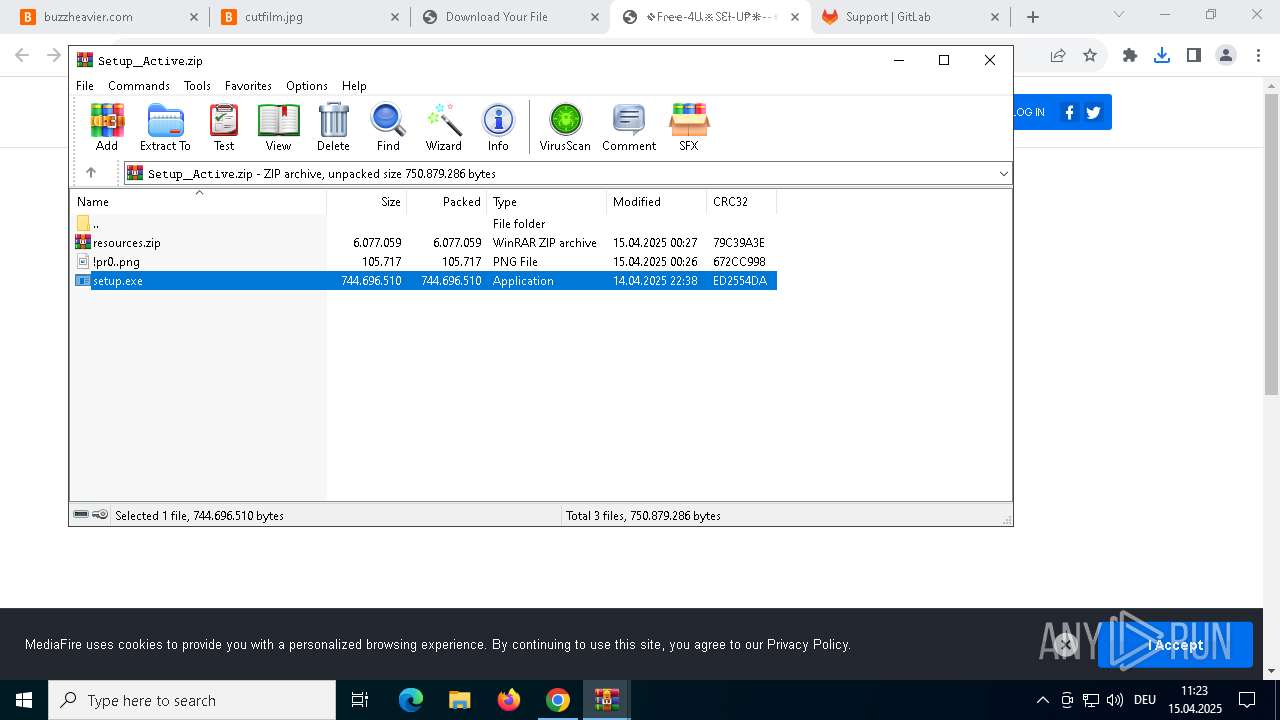The width and height of the screenshot is (1280, 720).
Task: Open Chrome profile avatar
Action: point(1226,56)
